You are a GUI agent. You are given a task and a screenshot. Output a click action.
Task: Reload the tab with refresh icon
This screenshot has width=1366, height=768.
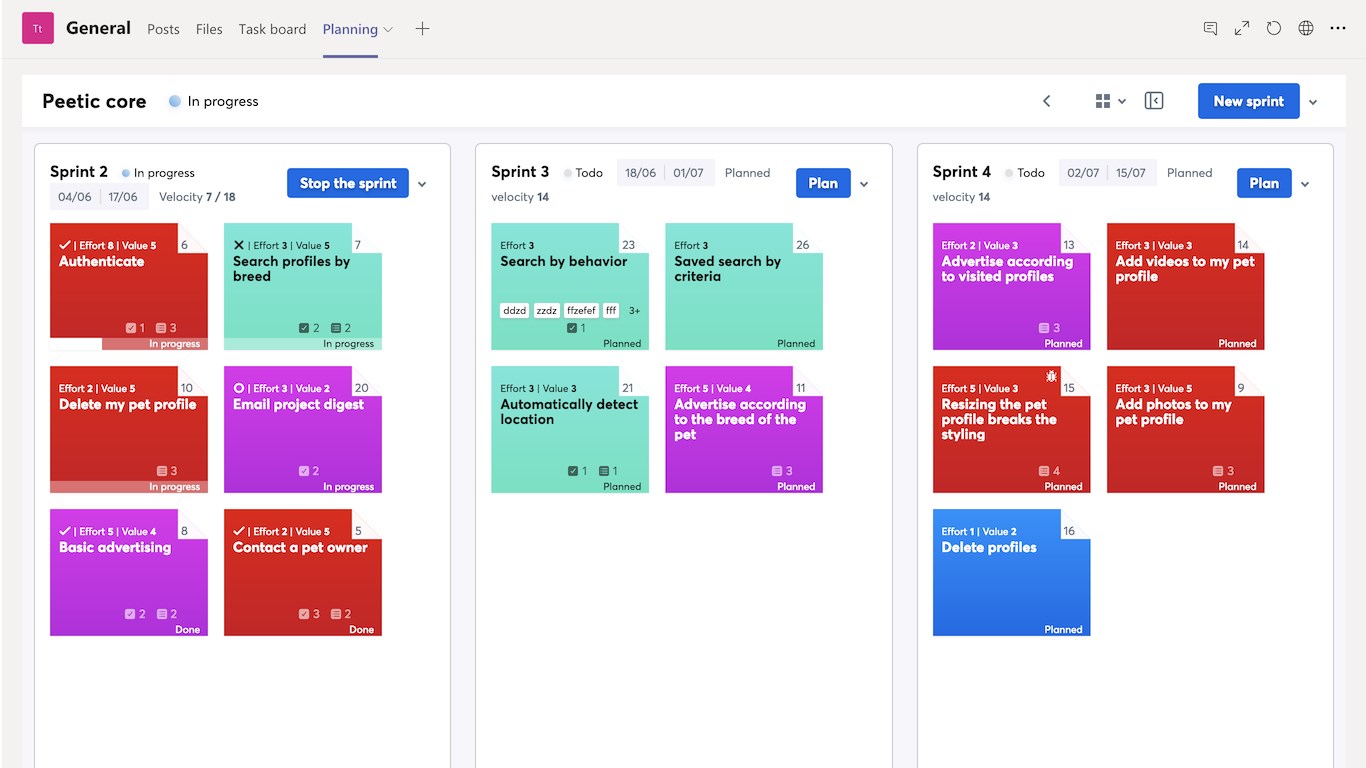pyautogui.click(x=1274, y=29)
